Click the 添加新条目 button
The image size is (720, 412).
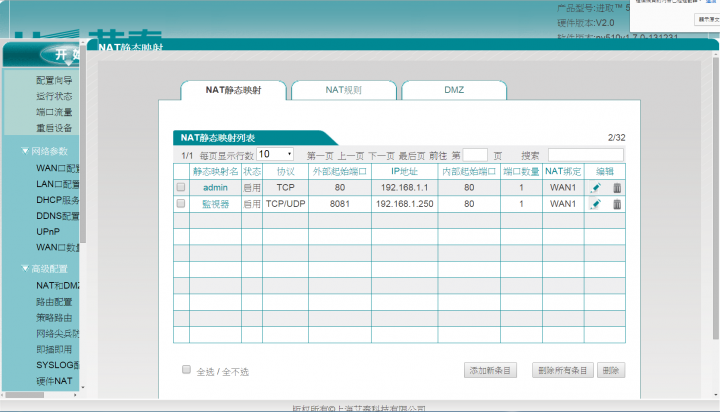pyautogui.click(x=491, y=370)
